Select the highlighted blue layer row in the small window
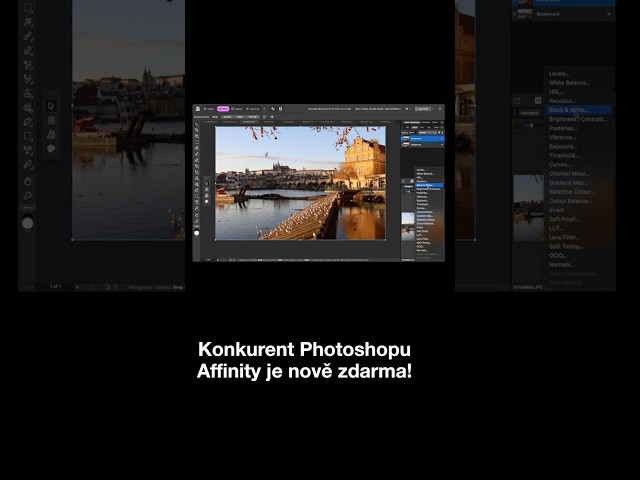The image size is (640, 480). coord(422,139)
